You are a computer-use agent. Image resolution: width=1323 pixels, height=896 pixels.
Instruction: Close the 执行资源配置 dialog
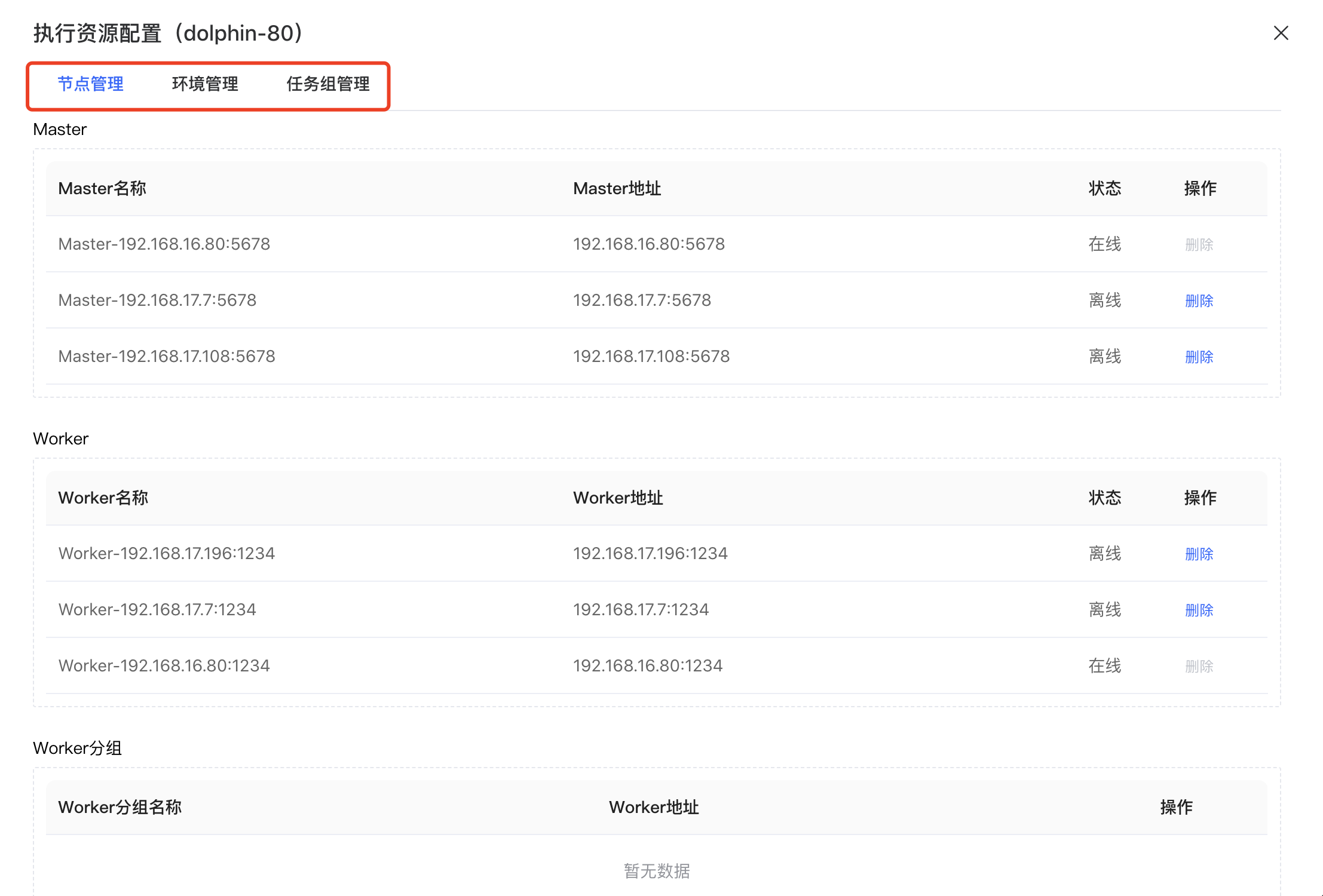click(1281, 33)
